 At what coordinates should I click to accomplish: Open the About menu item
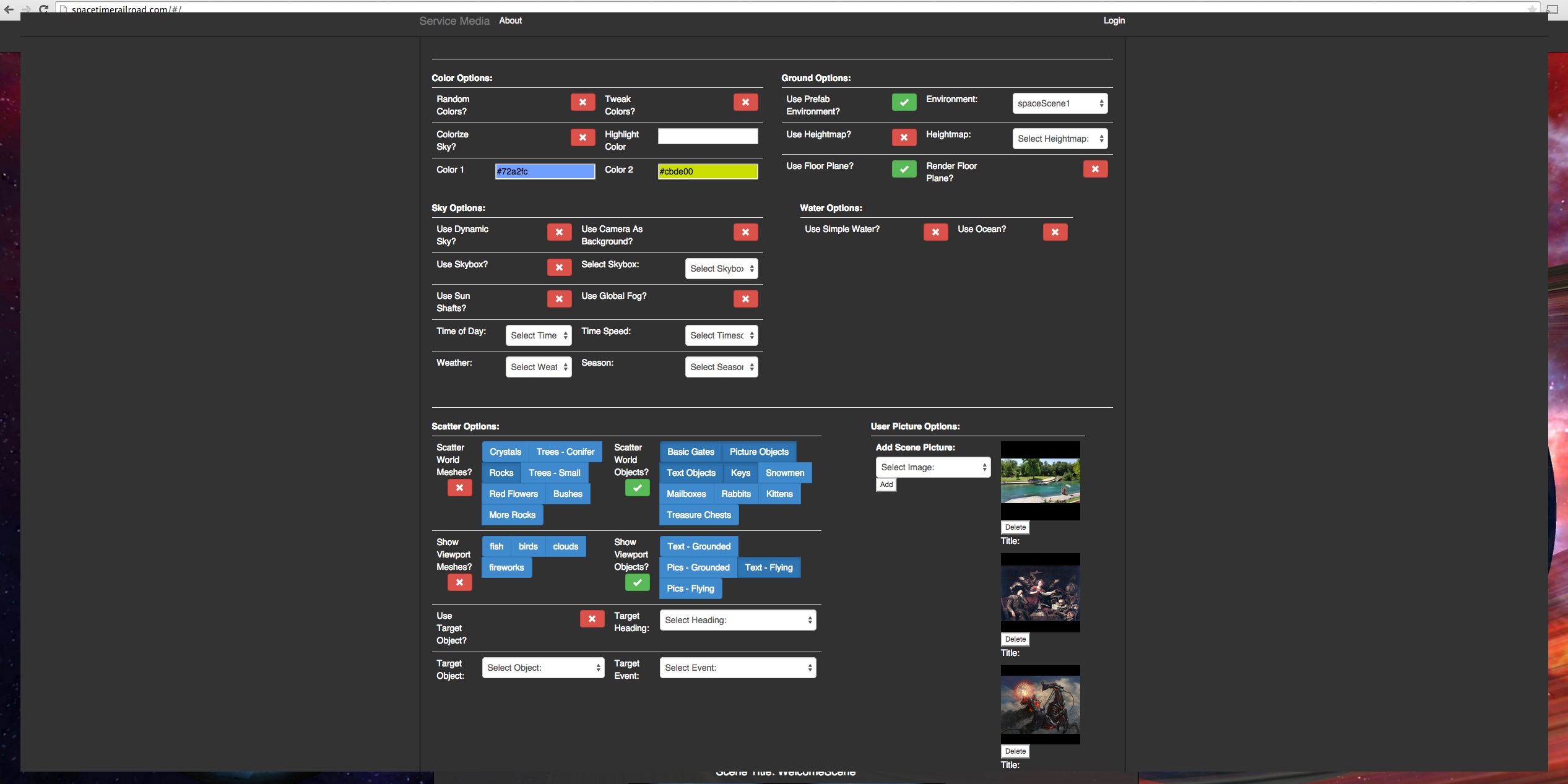510,20
